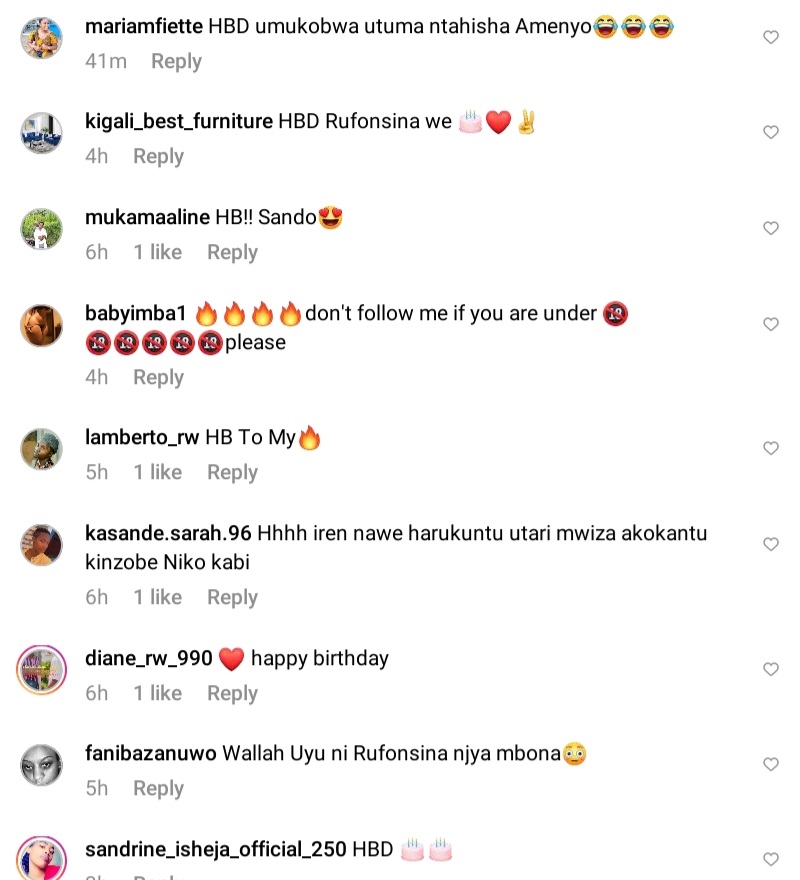Like diane_rw_990's happy birthday comment
The width and height of the screenshot is (800, 880).
[771, 668]
